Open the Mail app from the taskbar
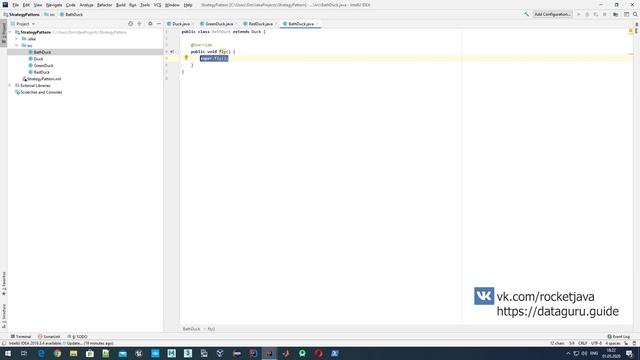This screenshot has width=640, height=360. (x=122, y=353)
